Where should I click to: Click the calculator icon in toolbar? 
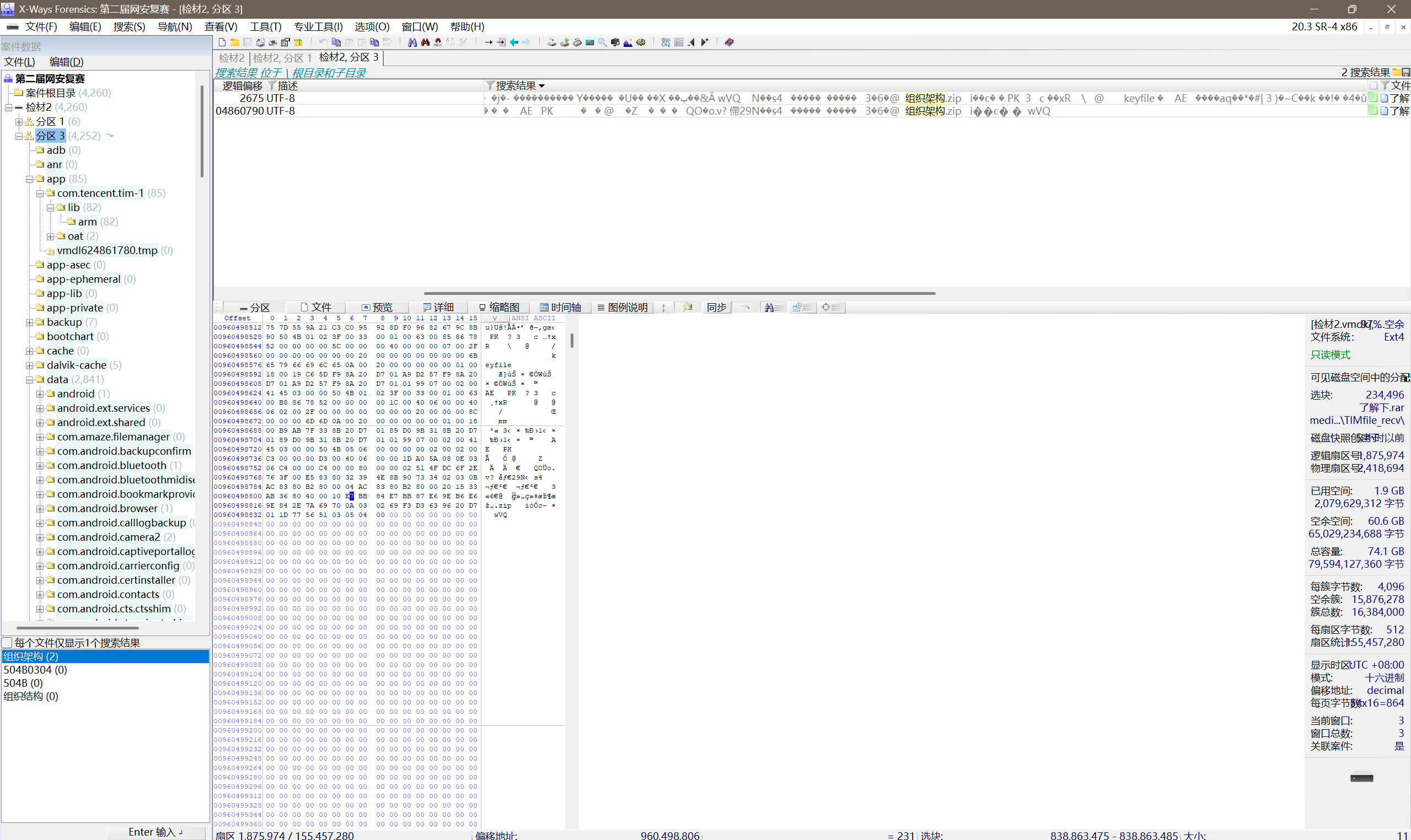pyautogui.click(x=589, y=42)
